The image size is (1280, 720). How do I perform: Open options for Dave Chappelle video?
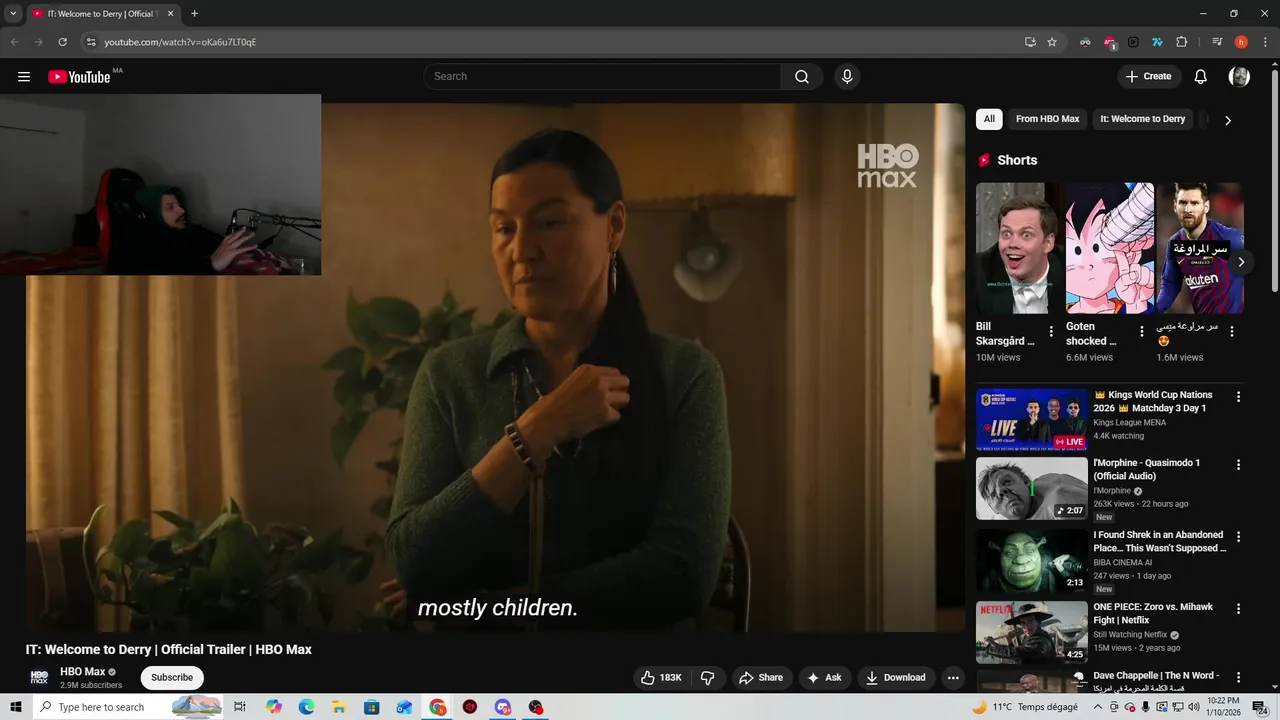tap(1238, 678)
